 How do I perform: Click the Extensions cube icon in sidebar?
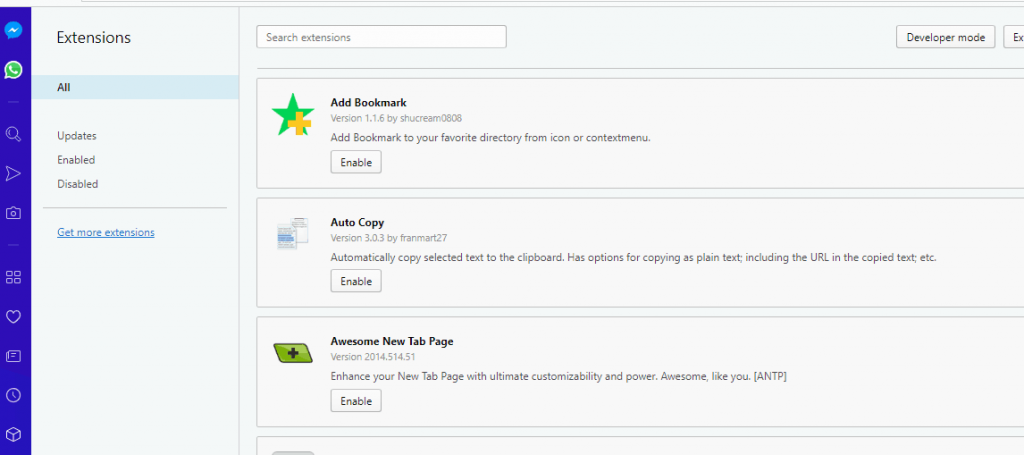(13, 434)
